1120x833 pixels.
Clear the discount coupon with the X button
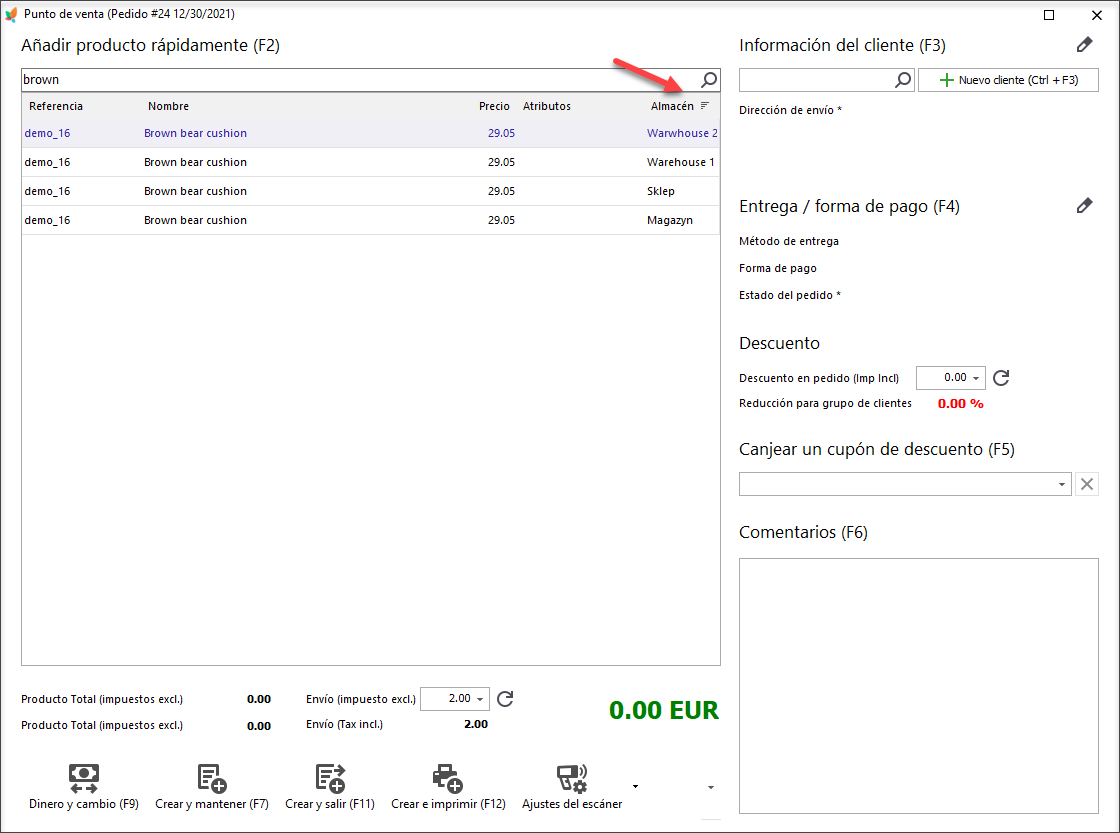pos(1086,484)
